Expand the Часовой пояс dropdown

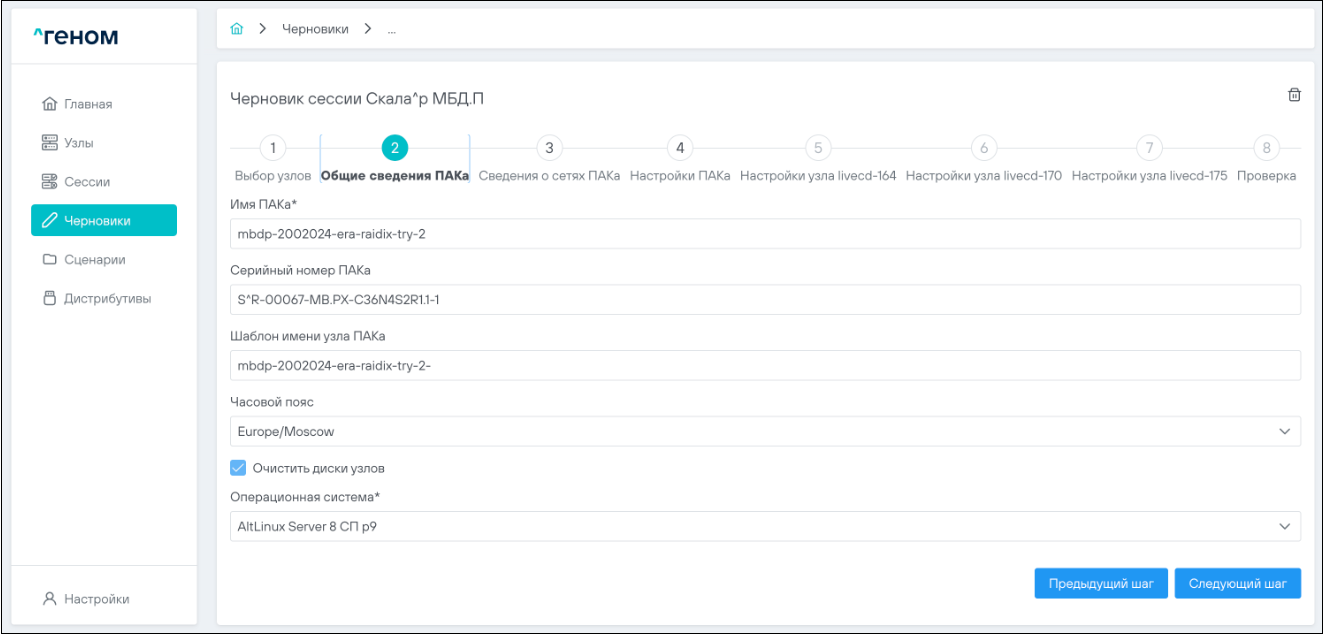point(1284,432)
